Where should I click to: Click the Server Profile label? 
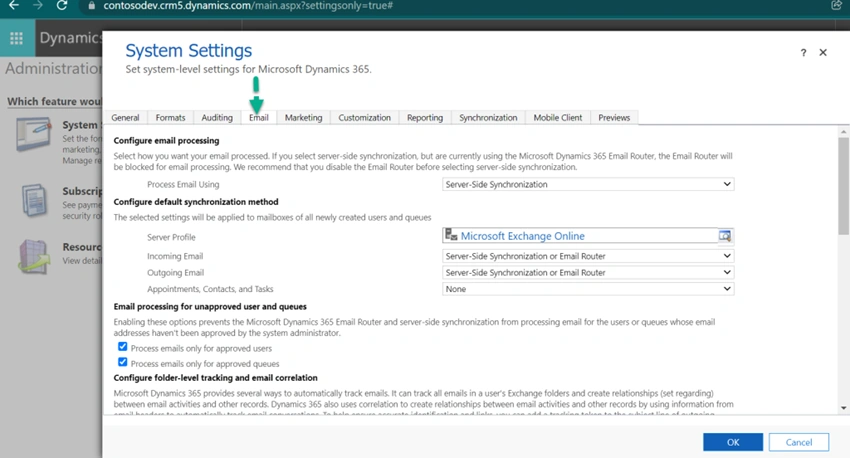pos(171,237)
